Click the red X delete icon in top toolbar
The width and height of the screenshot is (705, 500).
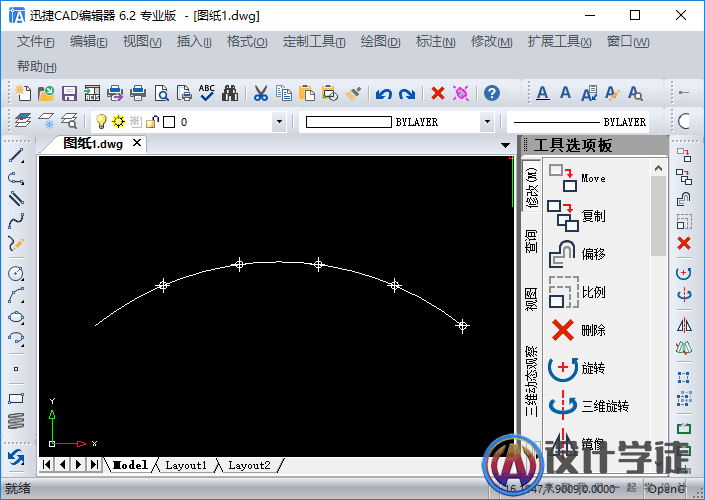pos(437,94)
